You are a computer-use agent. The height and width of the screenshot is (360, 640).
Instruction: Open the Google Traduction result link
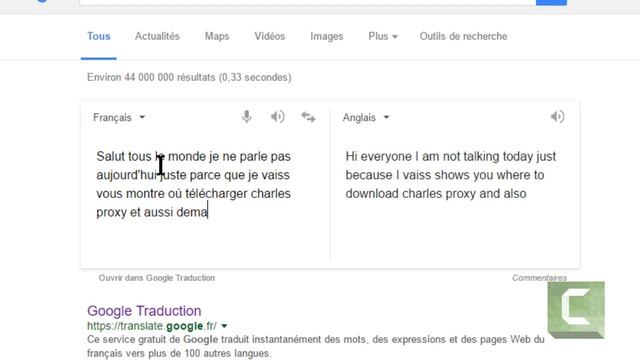pyautogui.click(x=144, y=311)
